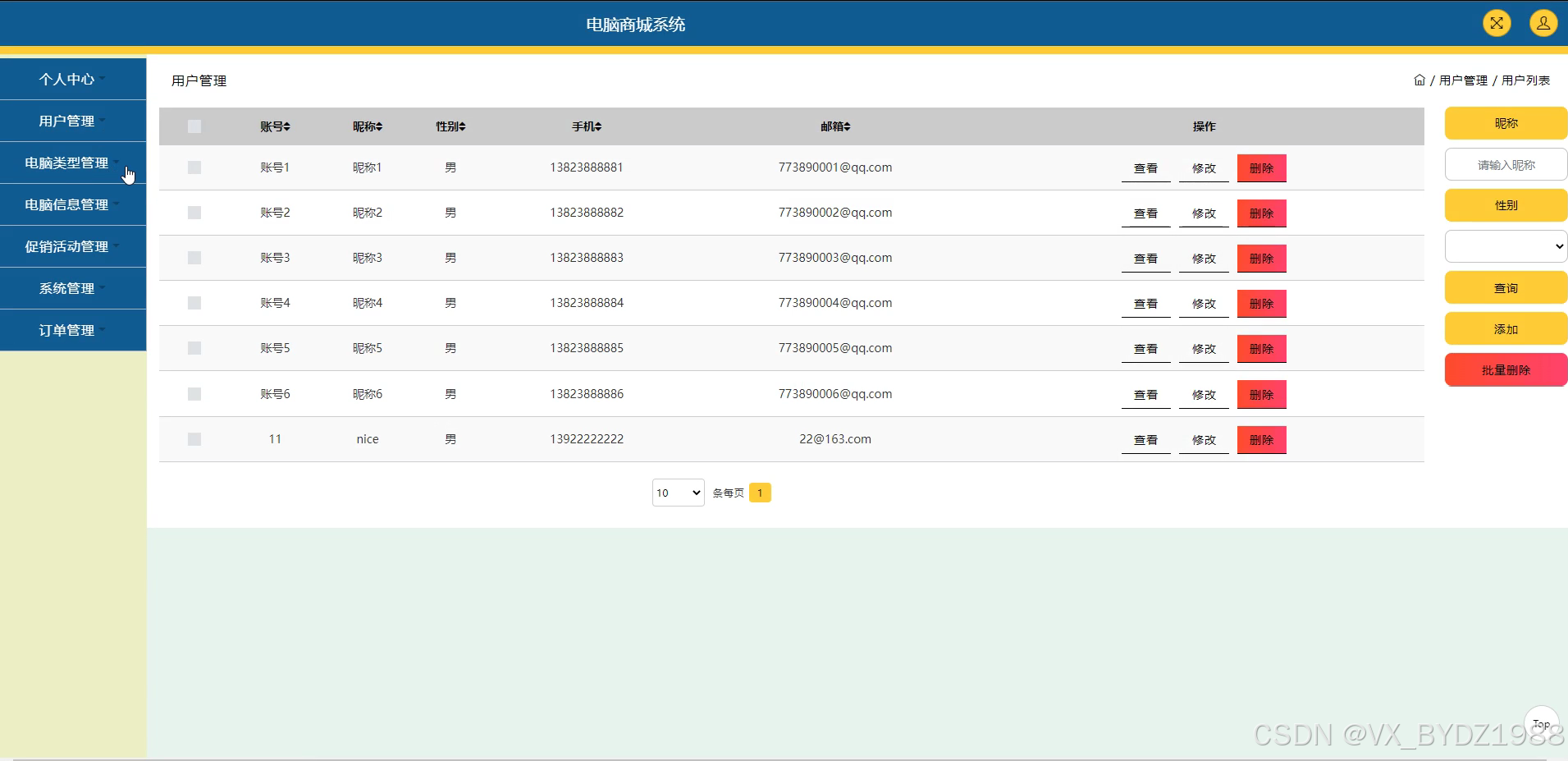1568x761 pixels.
Task: Click 修改 for 账号4 row
Action: 1204,304
